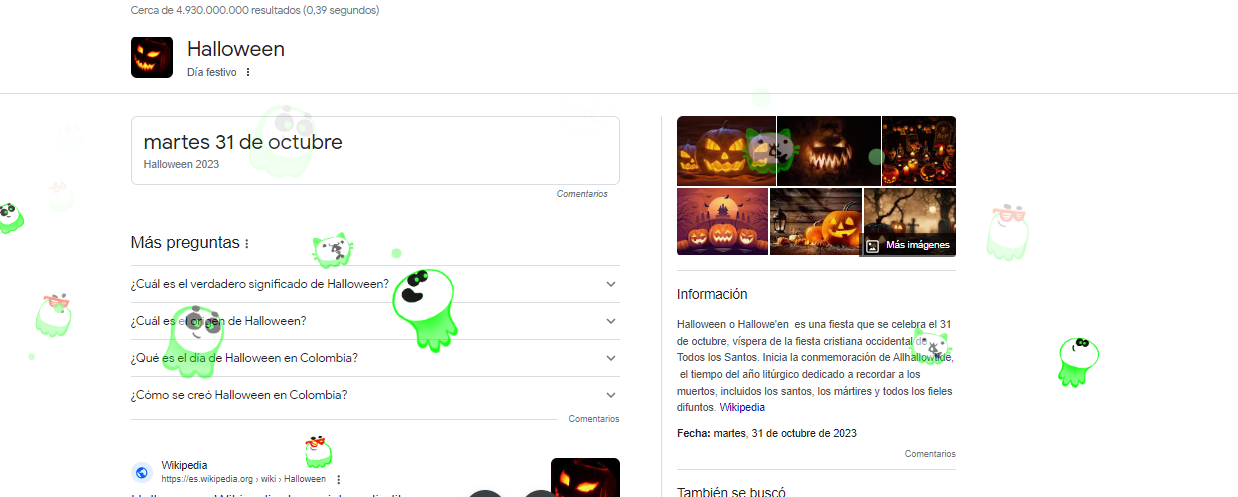Open three-dot options next to "Más preguntas"
The width and height of the screenshot is (1238, 497).
coord(247,243)
